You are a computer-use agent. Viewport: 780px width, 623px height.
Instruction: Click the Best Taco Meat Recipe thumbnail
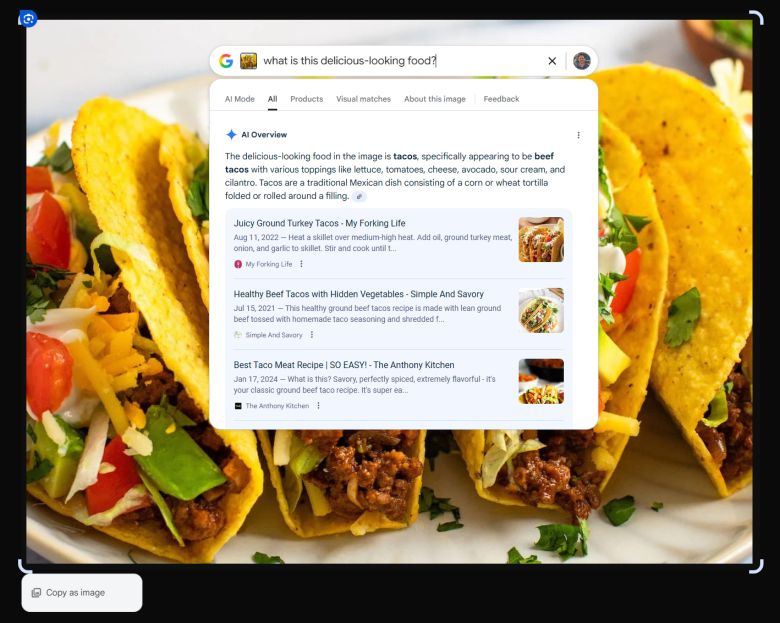pos(540,381)
